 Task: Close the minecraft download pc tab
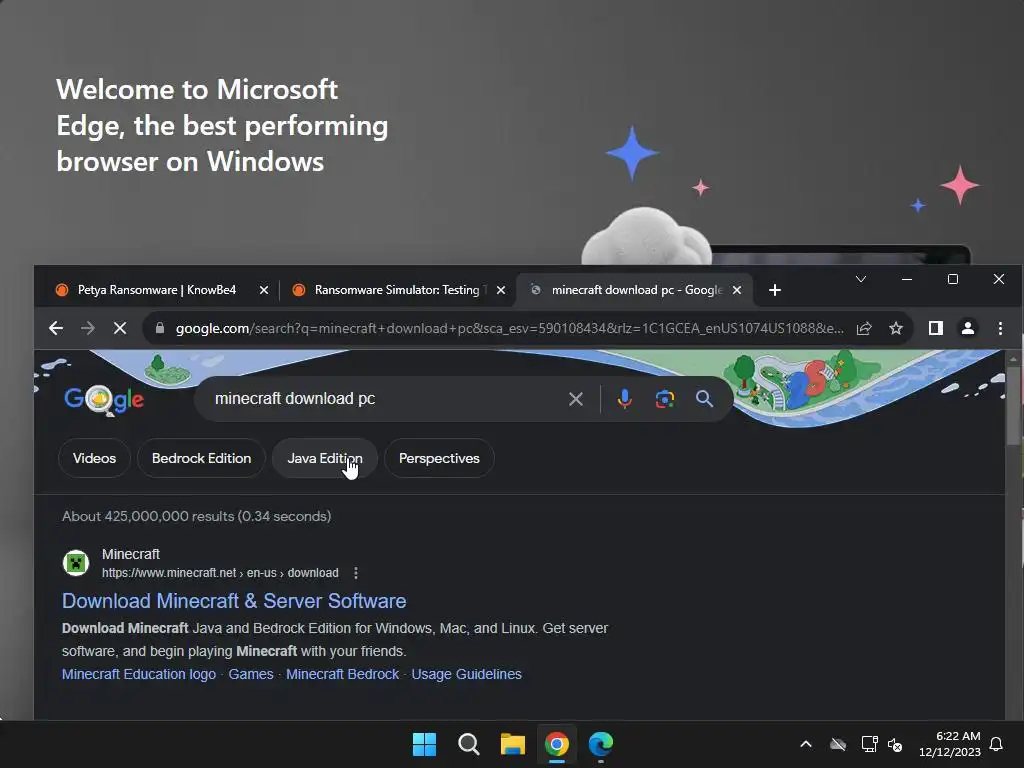click(x=737, y=290)
